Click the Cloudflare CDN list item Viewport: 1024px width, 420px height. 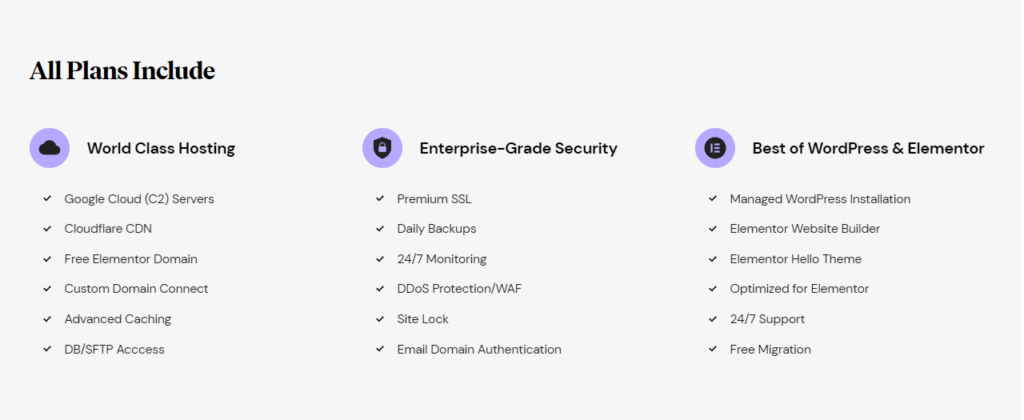tap(108, 229)
